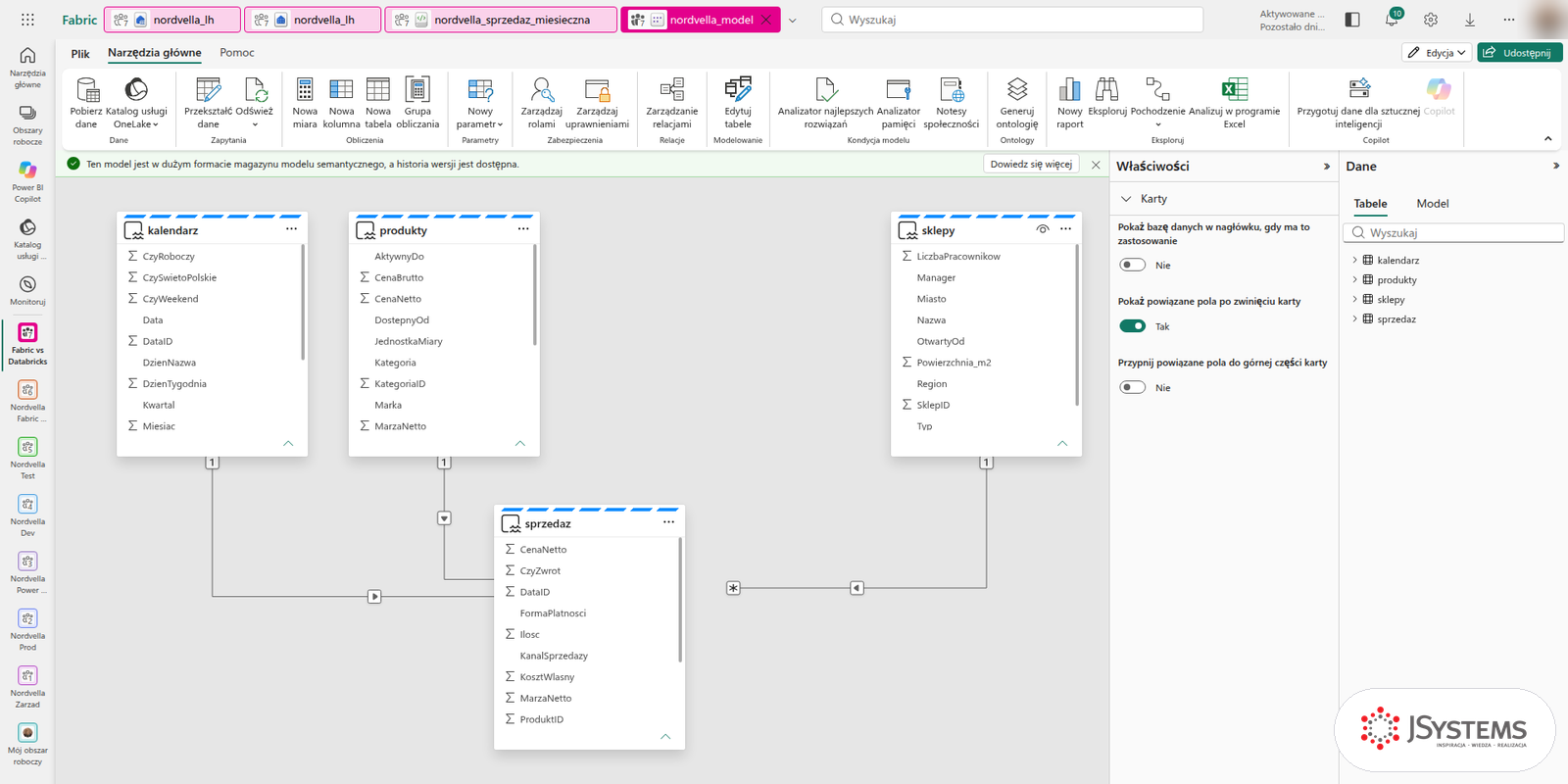This screenshot has height=784, width=1568.
Task: Click the kalendarz table scrollbar
Action: pos(303,302)
